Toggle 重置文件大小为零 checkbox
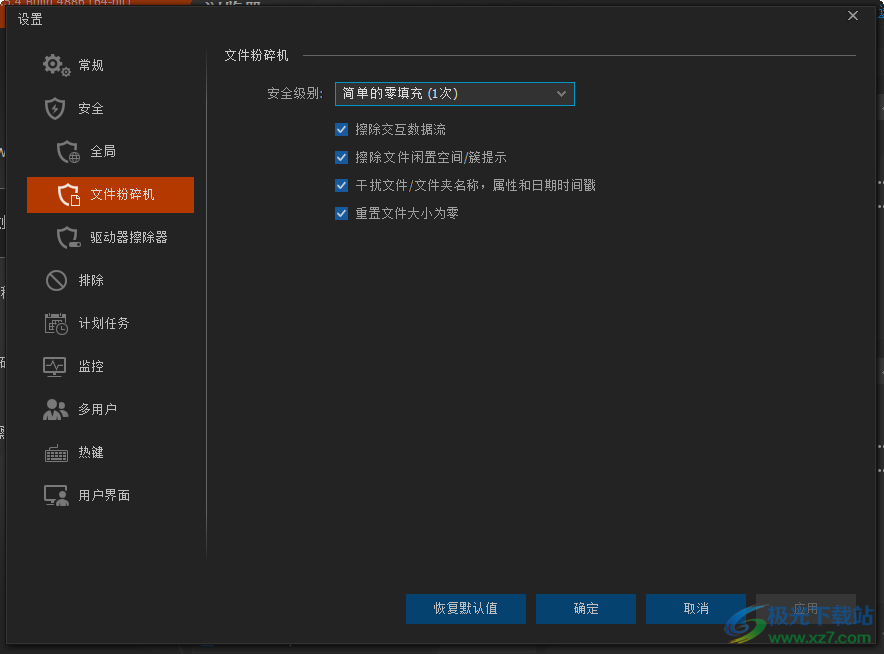This screenshot has width=884, height=654. pyautogui.click(x=341, y=213)
